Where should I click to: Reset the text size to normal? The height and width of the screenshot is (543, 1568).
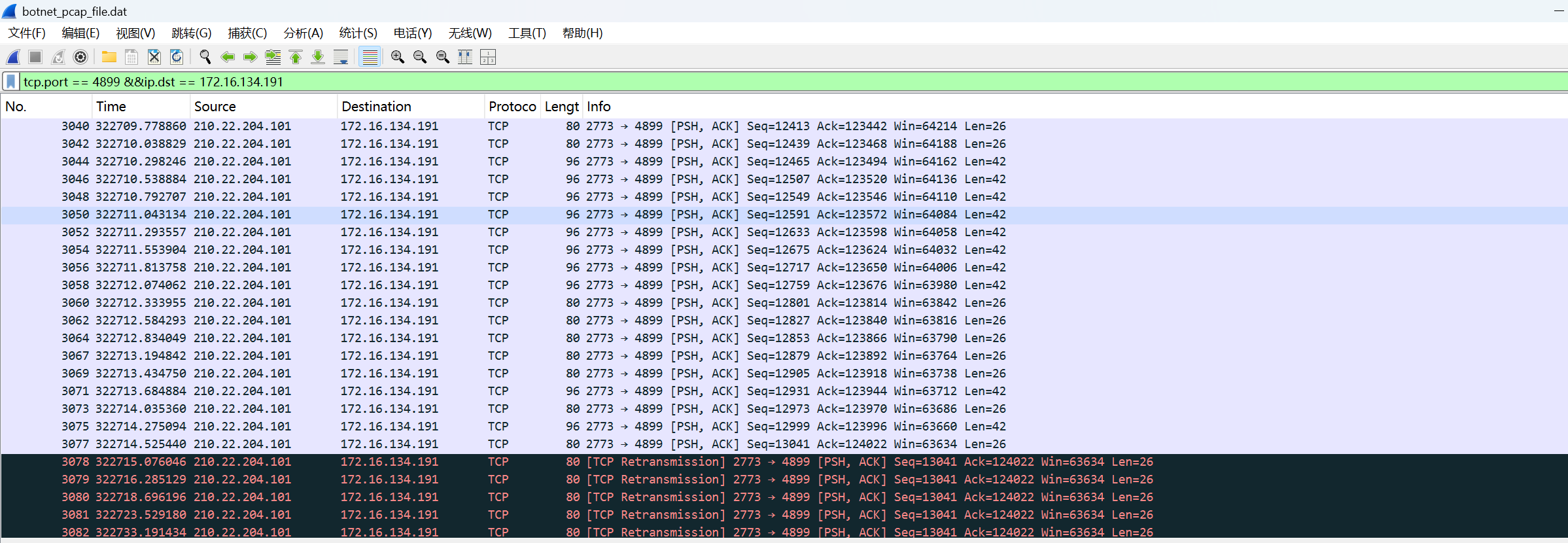(443, 57)
